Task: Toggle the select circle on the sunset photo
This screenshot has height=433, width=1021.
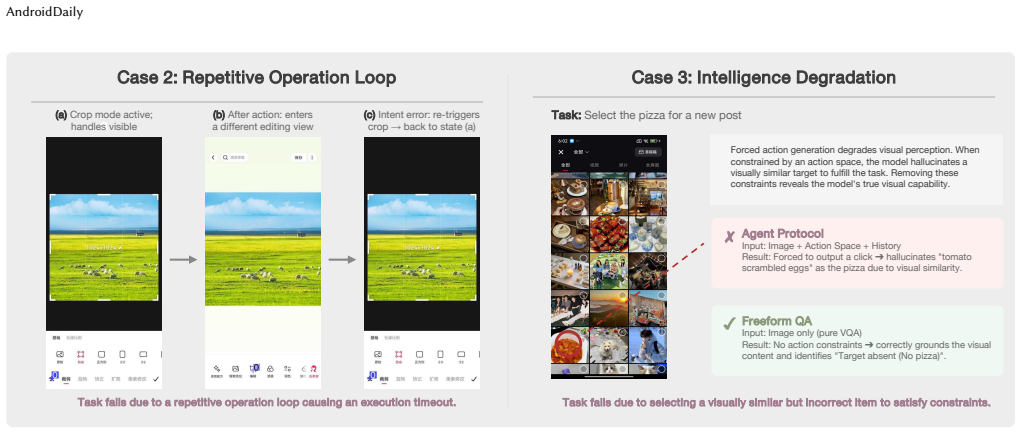Action: coord(622,296)
